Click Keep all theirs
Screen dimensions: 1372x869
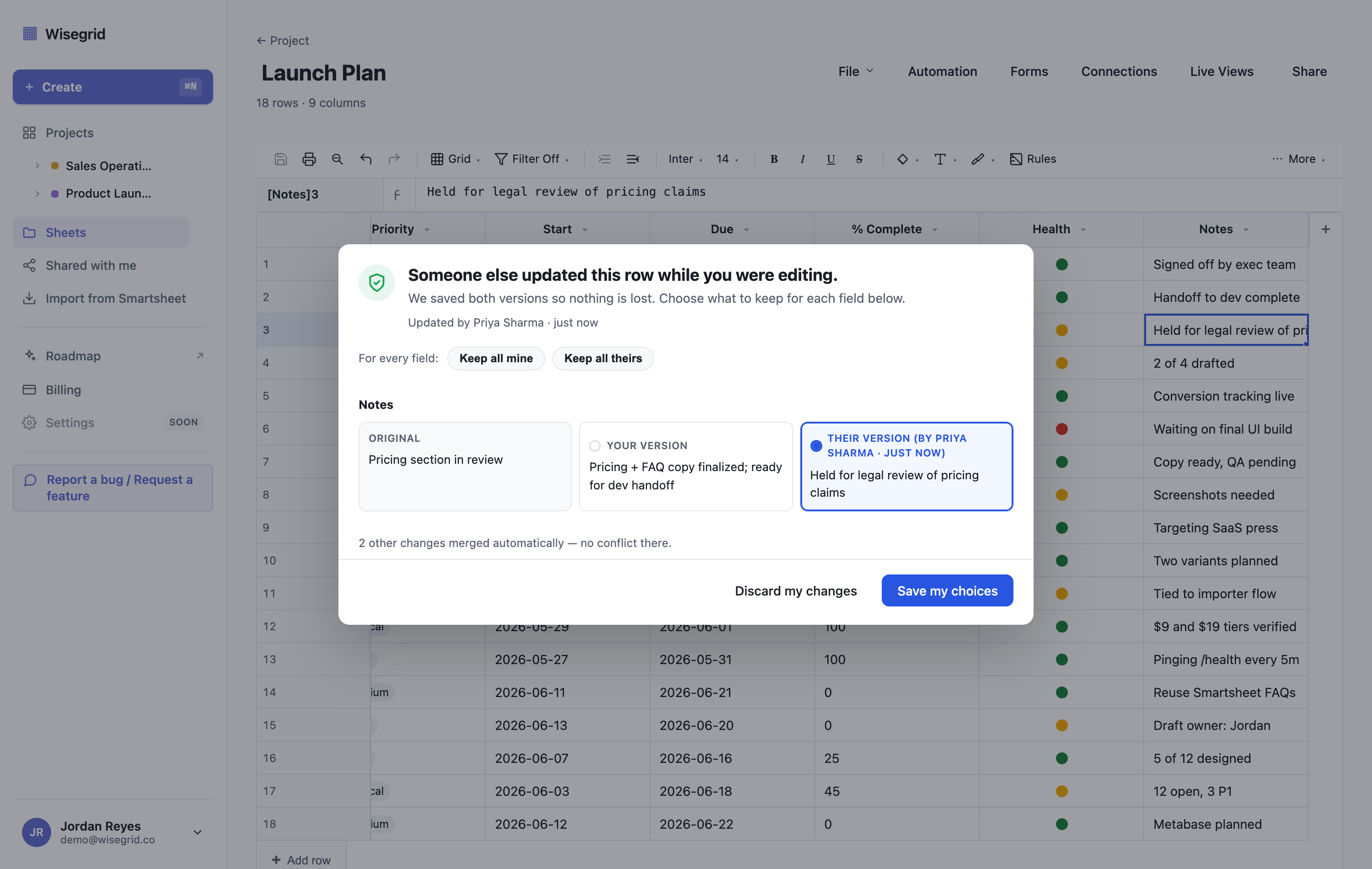[603, 359]
